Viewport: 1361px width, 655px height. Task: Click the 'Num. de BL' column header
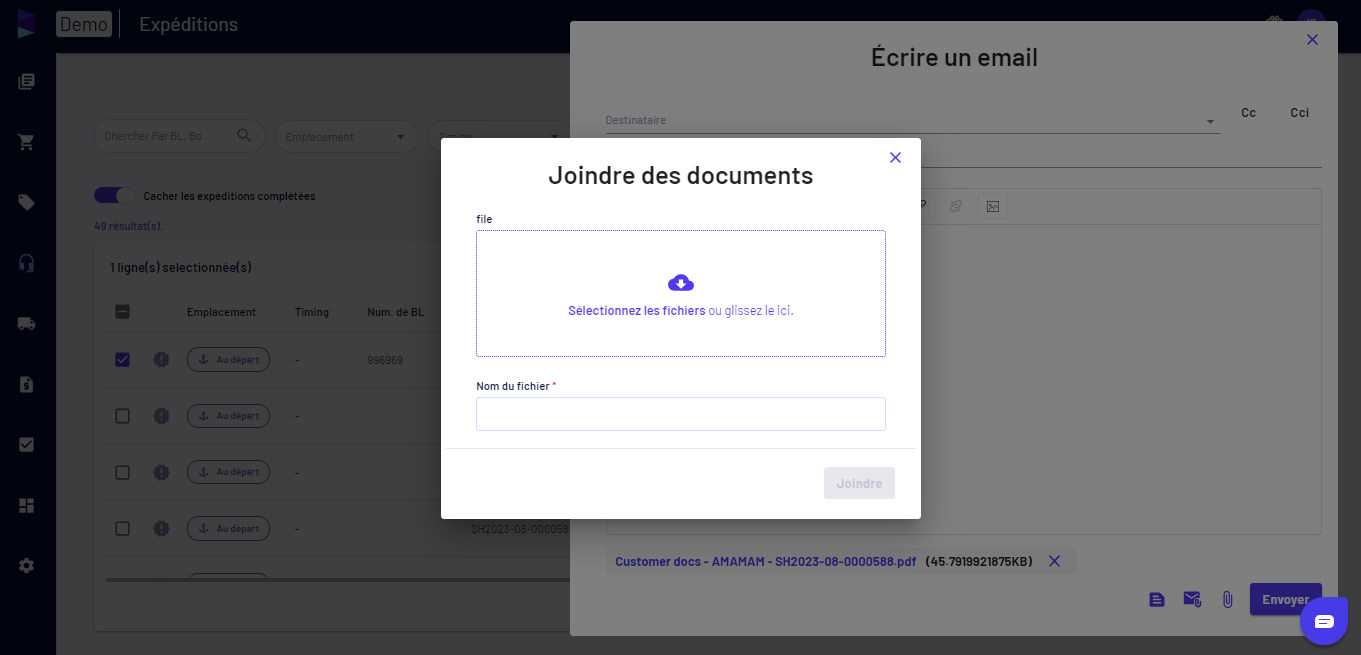click(395, 312)
